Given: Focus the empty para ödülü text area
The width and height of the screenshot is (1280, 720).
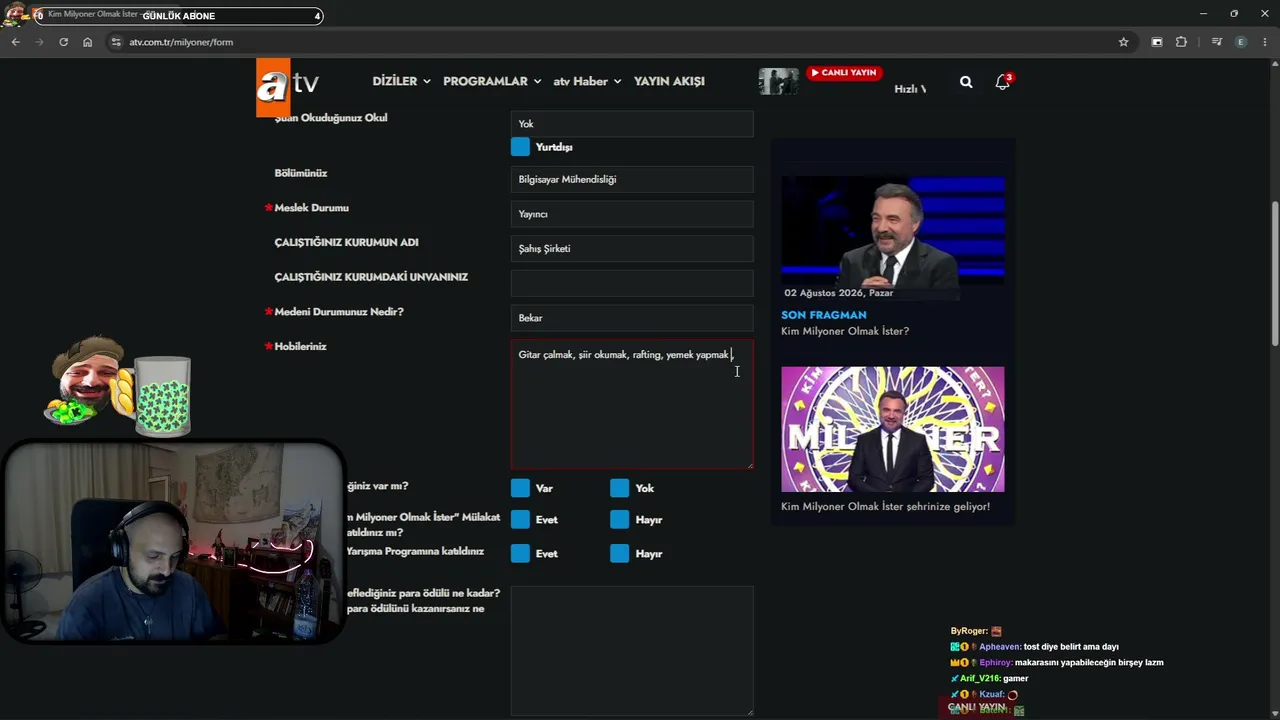Looking at the screenshot, I should (632, 650).
